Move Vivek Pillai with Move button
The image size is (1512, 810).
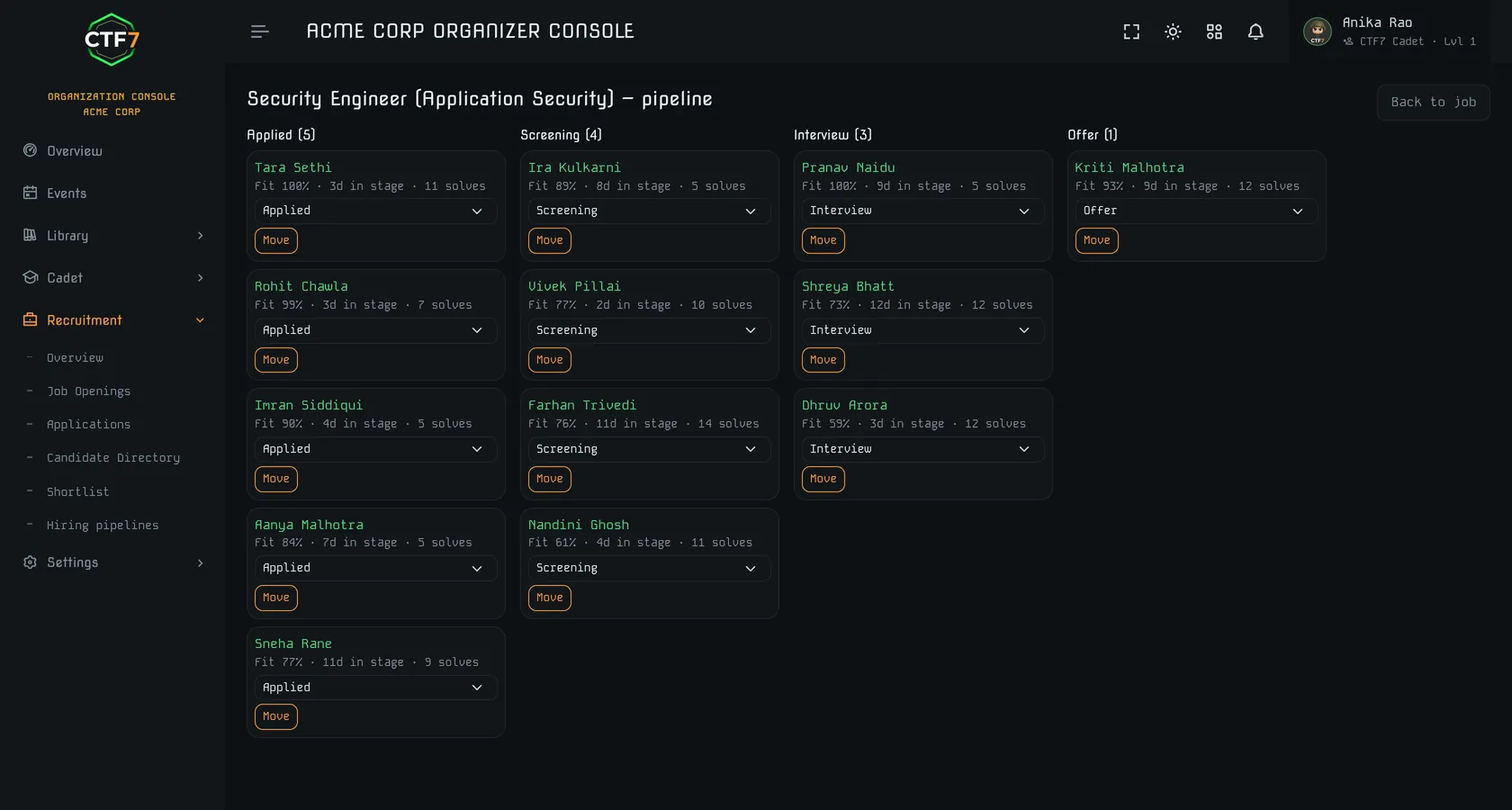[550, 360]
